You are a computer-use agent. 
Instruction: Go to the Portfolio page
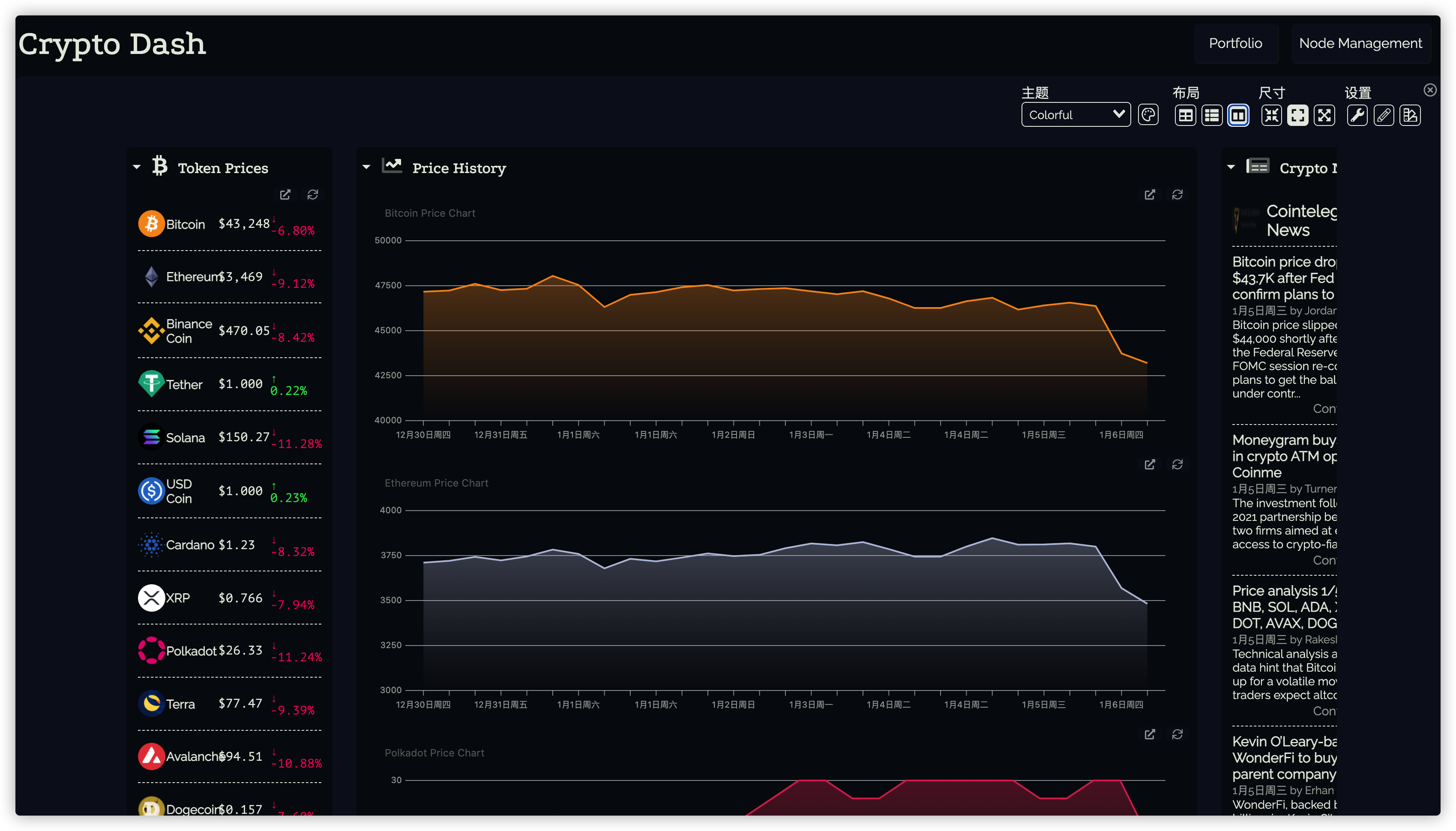click(x=1235, y=43)
